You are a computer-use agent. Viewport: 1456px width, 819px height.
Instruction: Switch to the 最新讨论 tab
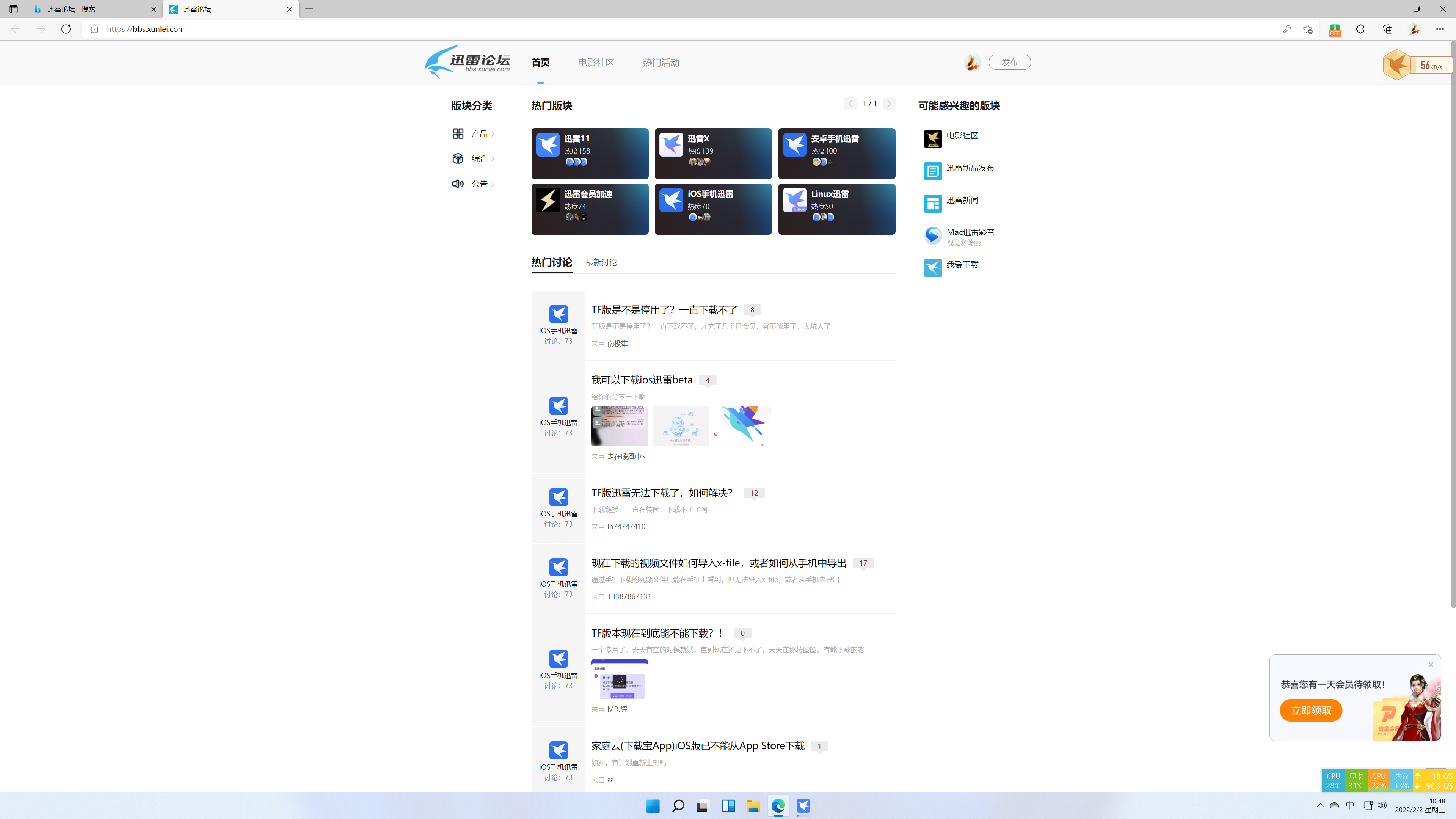[x=601, y=262]
